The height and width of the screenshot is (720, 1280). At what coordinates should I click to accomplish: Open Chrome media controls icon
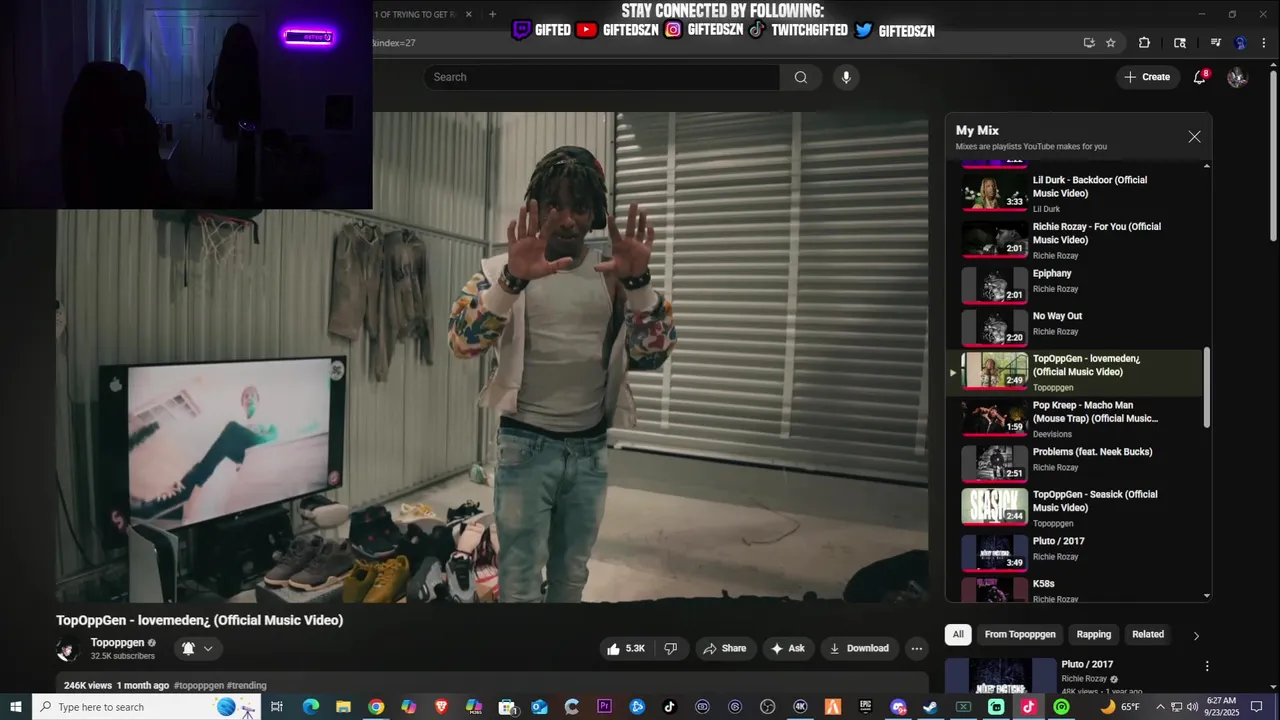(x=1216, y=43)
